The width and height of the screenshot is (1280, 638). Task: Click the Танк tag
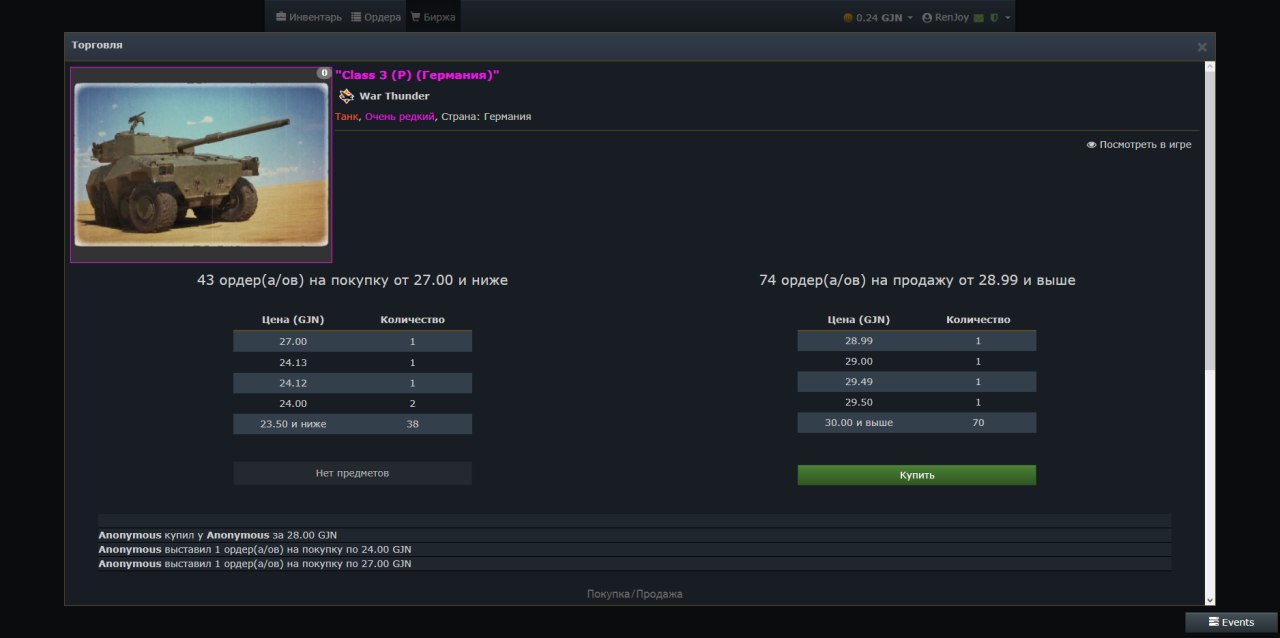point(346,116)
